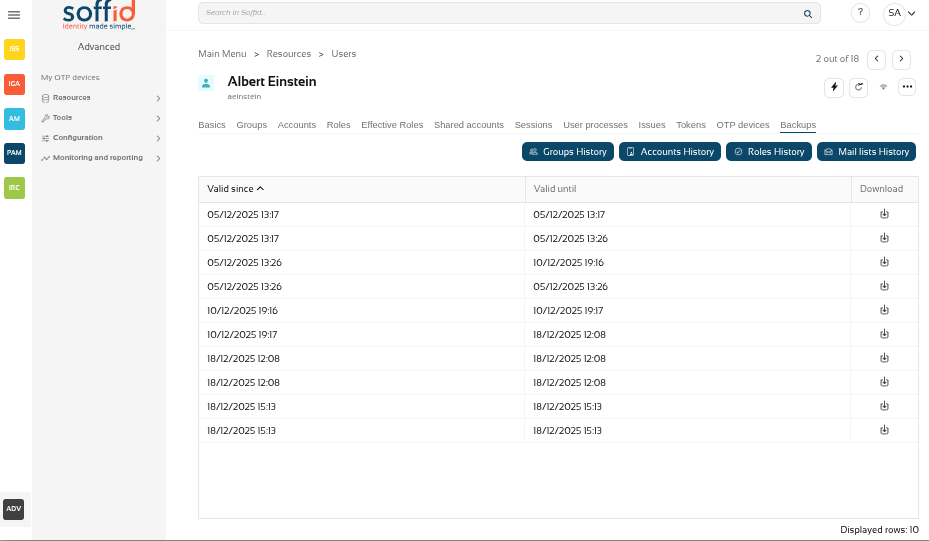Click the Mail lists History button

click(866, 152)
